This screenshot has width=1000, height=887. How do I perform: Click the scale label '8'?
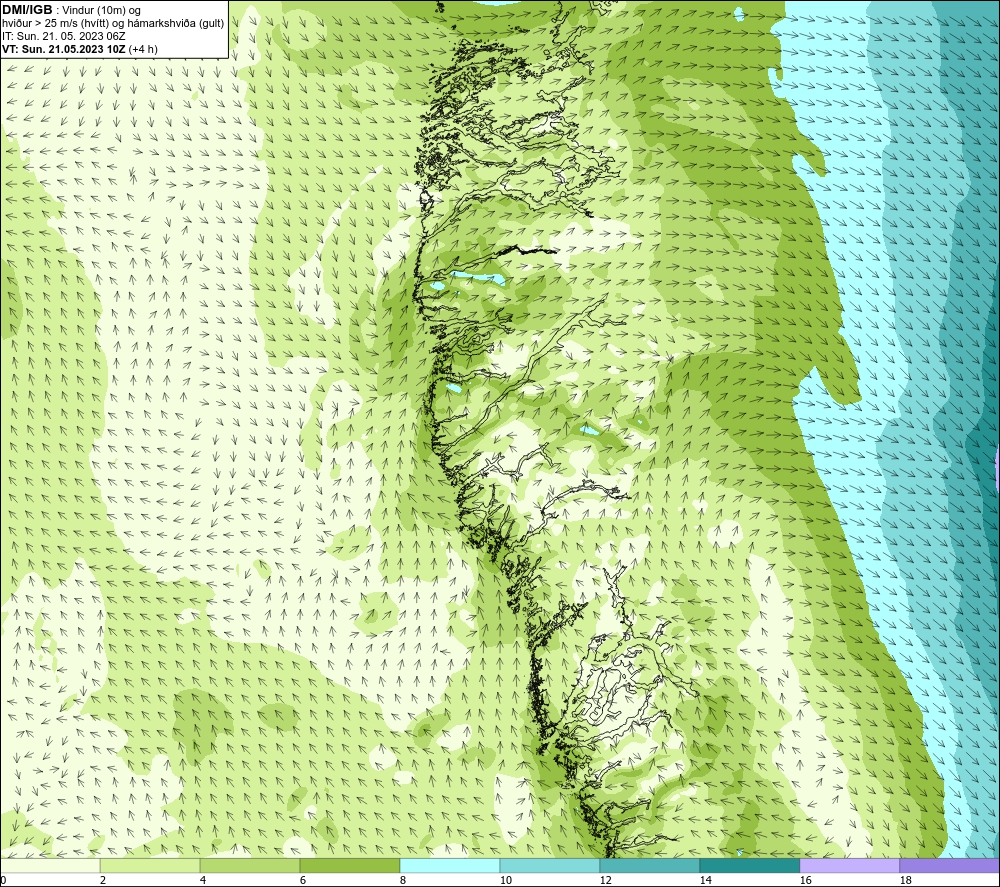pos(402,881)
